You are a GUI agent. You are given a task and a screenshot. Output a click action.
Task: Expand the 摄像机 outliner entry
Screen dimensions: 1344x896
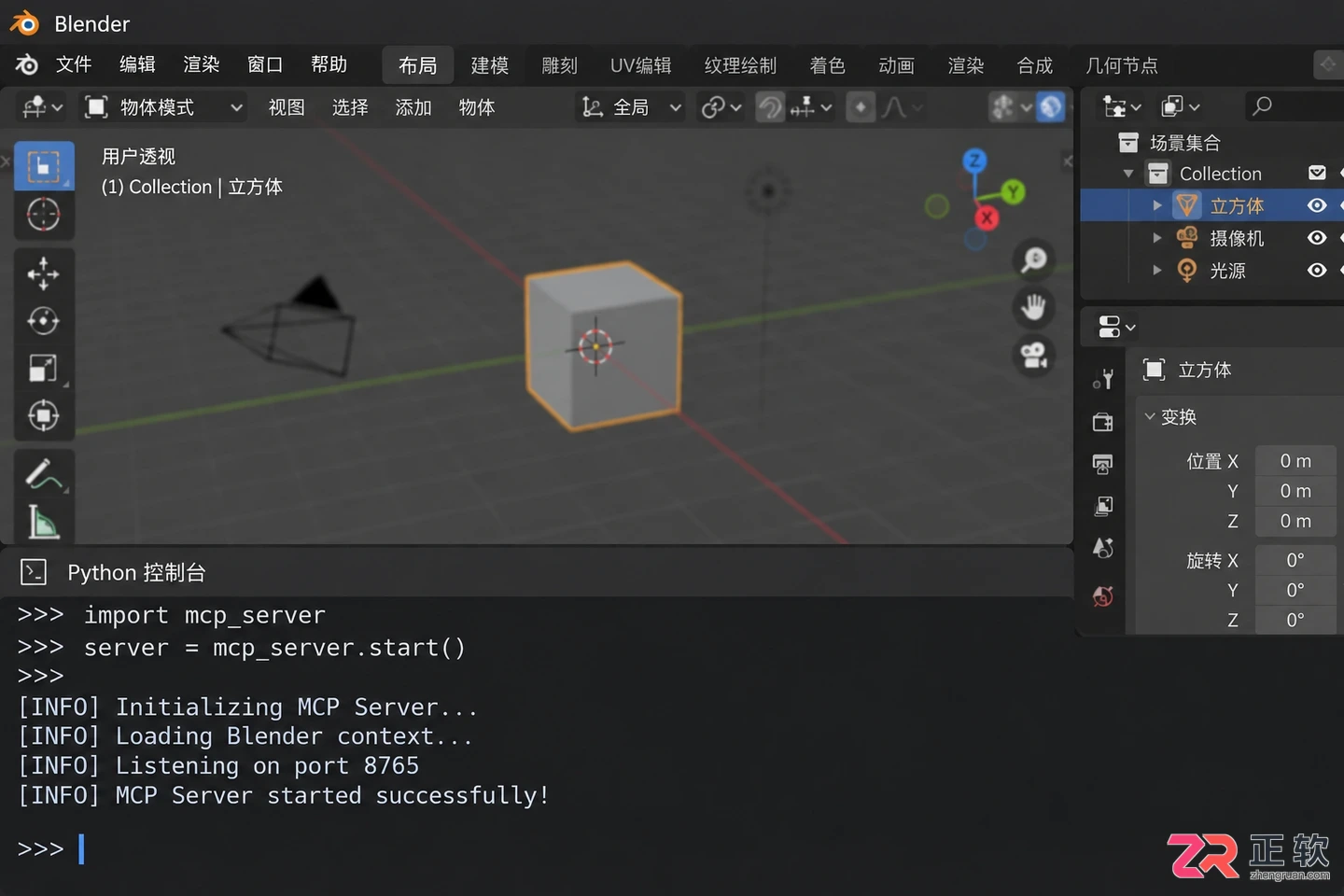coord(1157,238)
